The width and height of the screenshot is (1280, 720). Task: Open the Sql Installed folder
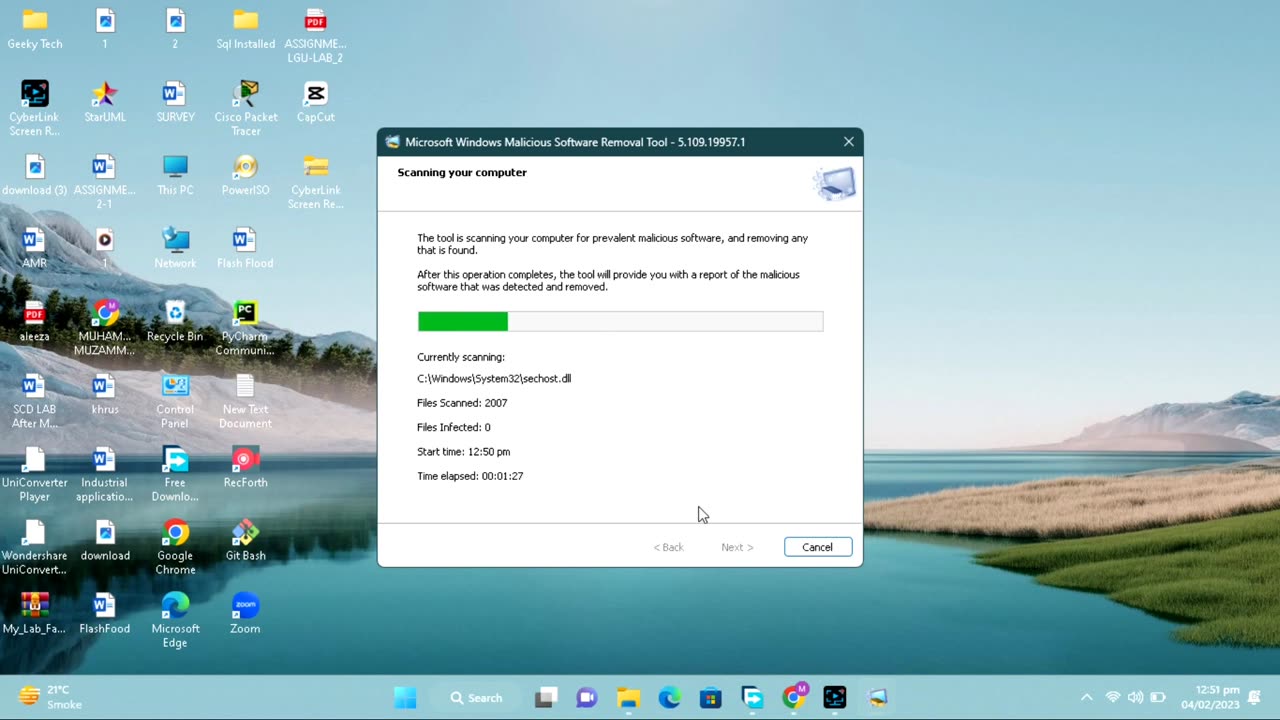click(245, 30)
